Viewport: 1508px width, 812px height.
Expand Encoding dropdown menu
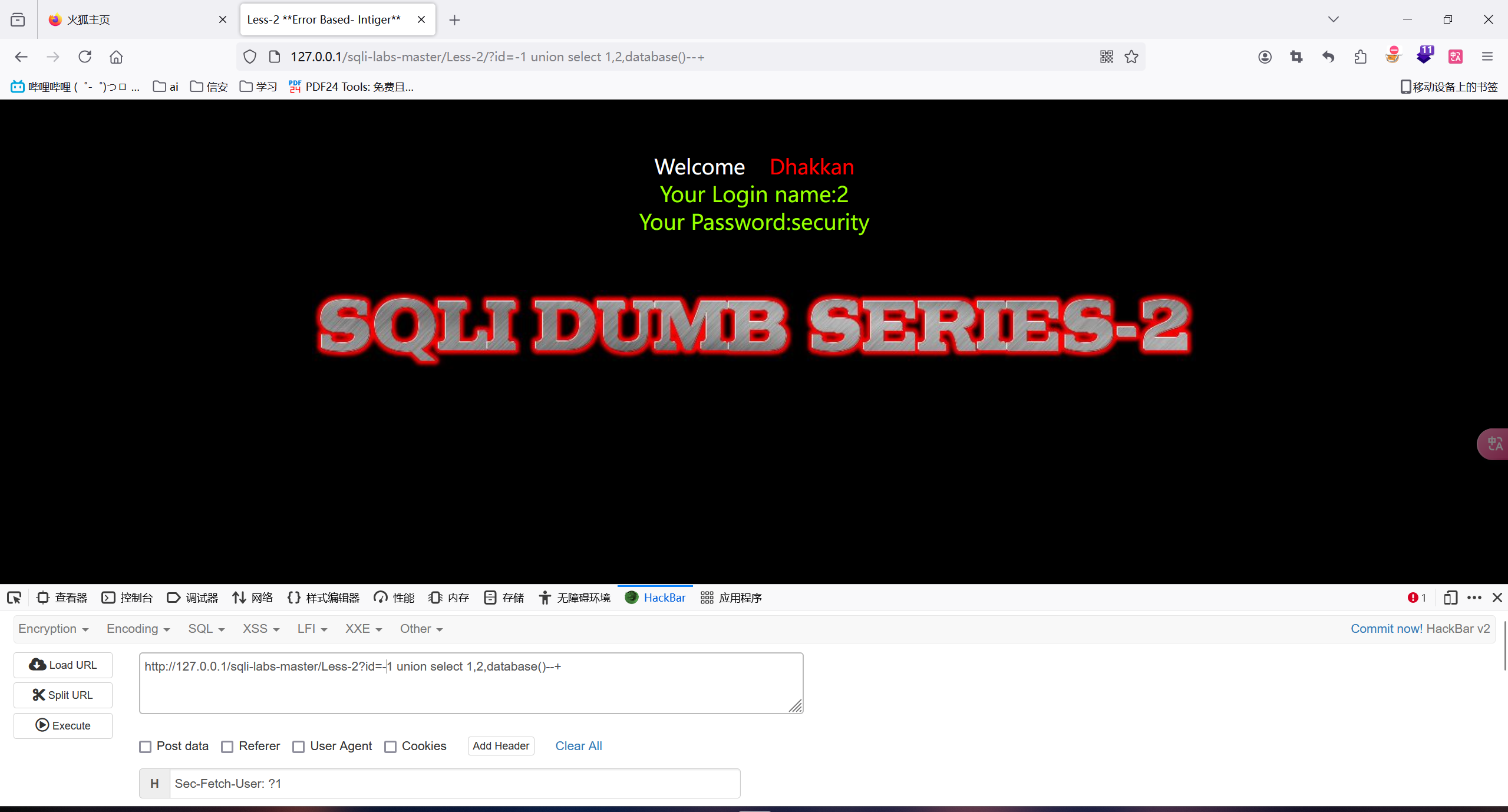point(138,629)
